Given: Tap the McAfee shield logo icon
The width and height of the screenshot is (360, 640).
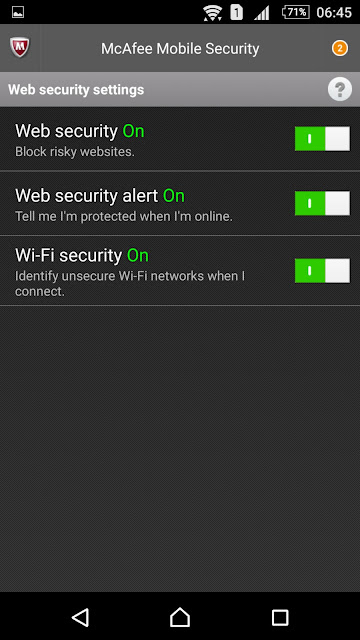Looking at the screenshot, I should point(20,48).
